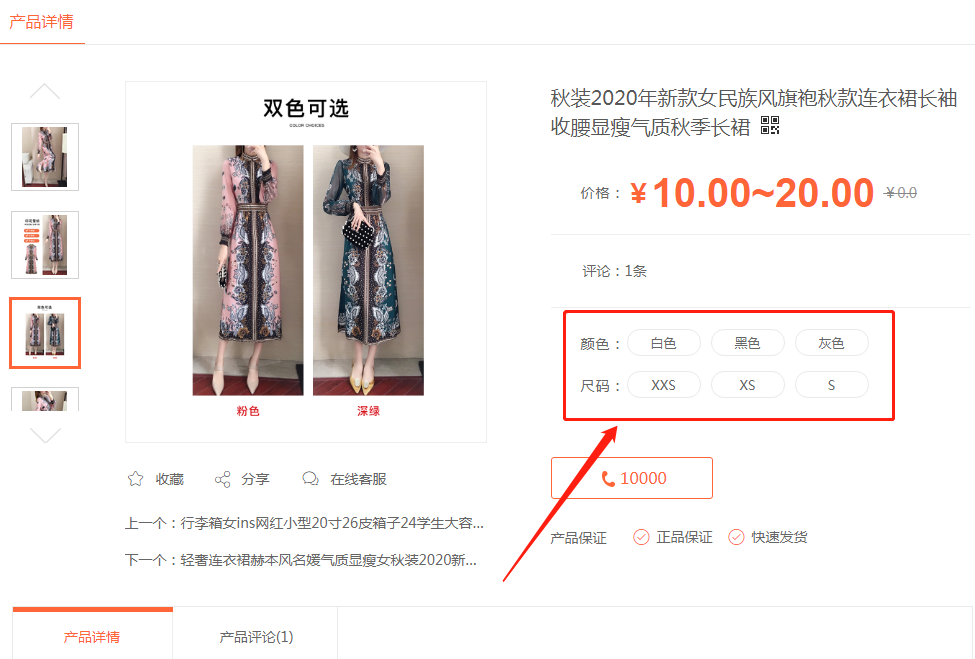
Task: Open online customer service chat icon
Action: click(x=310, y=479)
